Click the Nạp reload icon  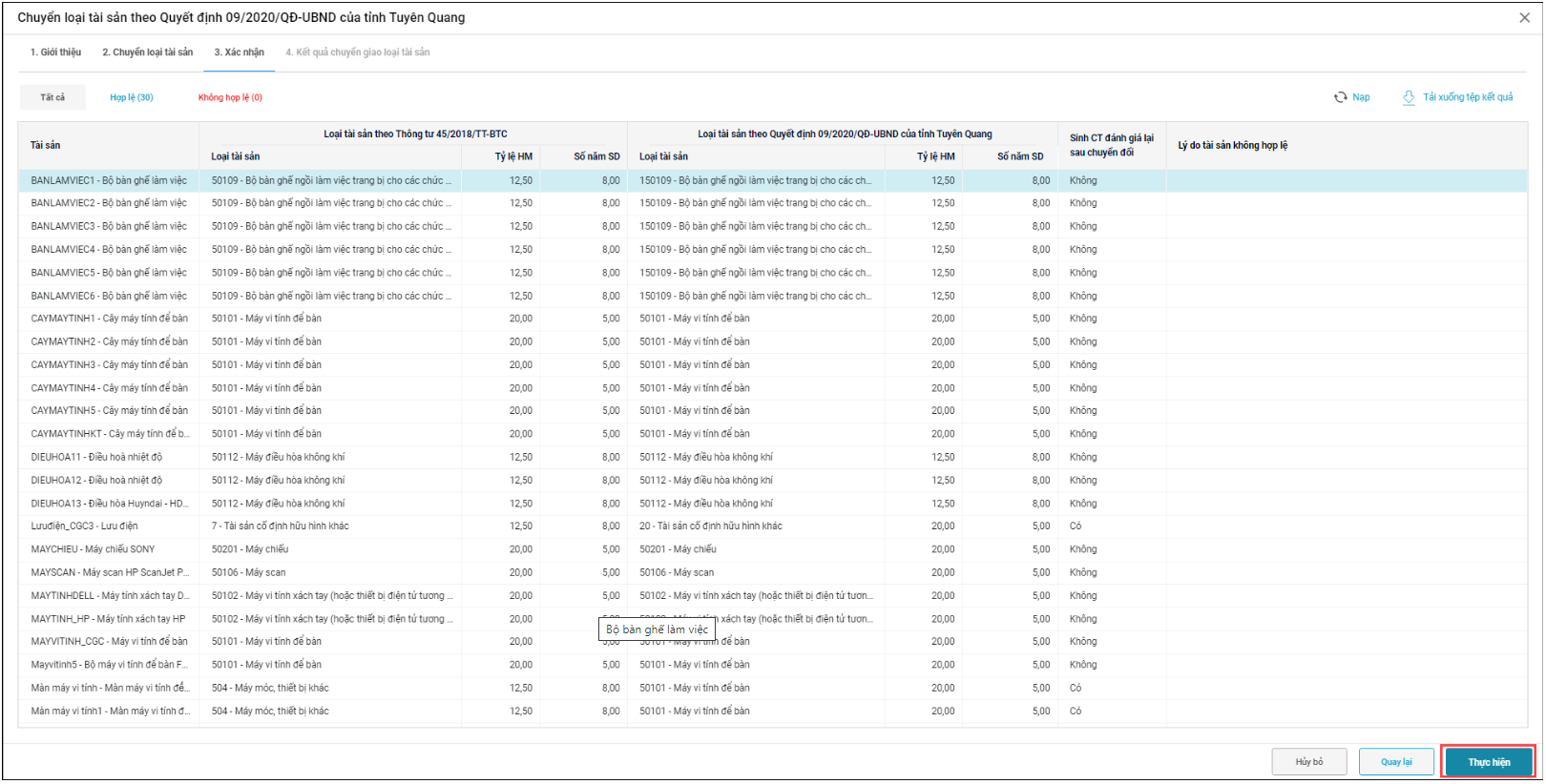pos(1341,97)
